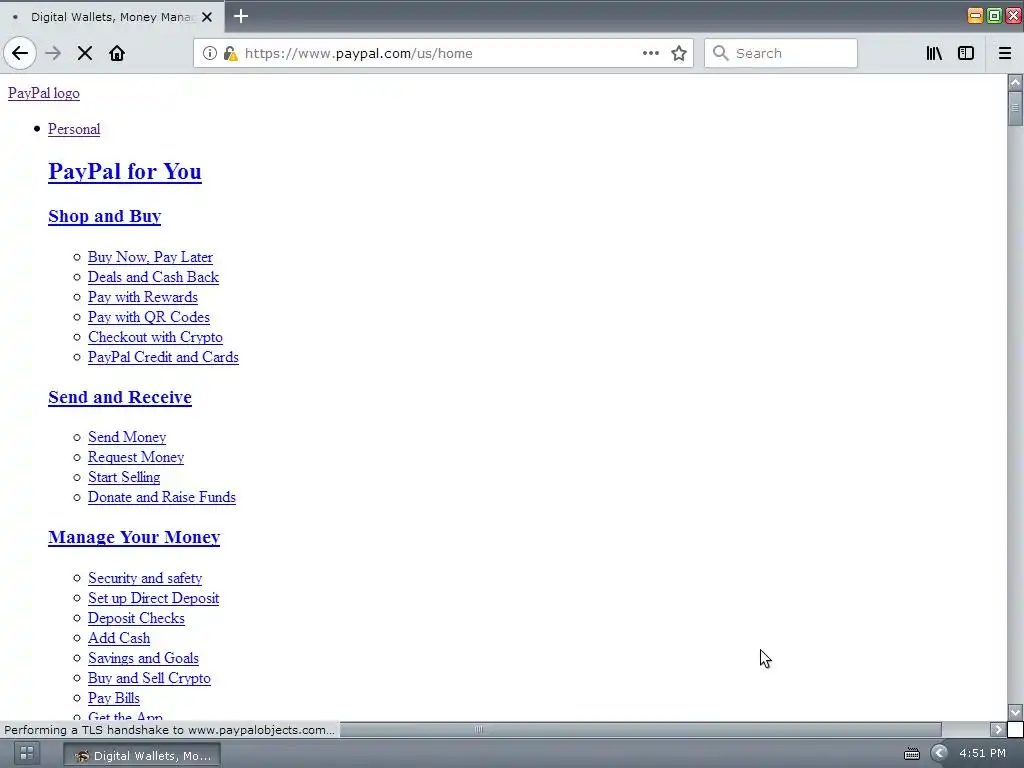Click vertical scrollbar down arrow
The width and height of the screenshot is (1024, 768).
pos(1015,712)
